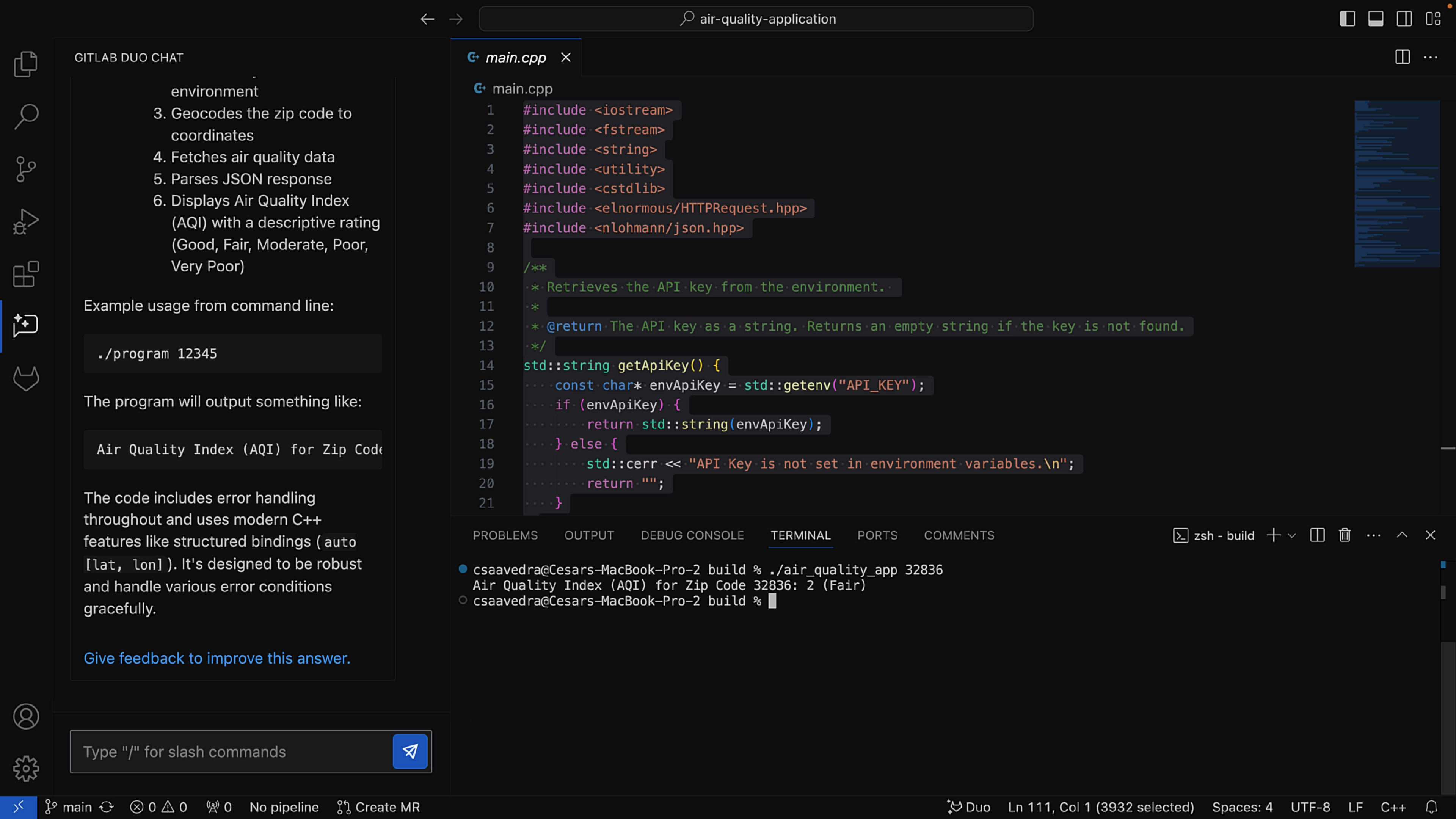Screen dimensions: 1456x819
Task: Switch to the PROBLEMS tab
Action: [x=505, y=535]
